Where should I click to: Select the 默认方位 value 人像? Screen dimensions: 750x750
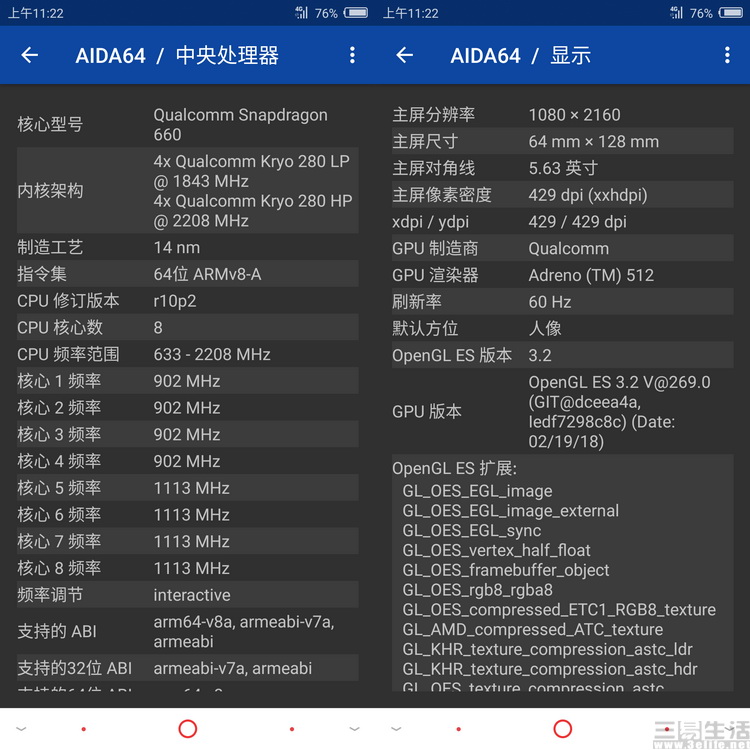pos(545,329)
